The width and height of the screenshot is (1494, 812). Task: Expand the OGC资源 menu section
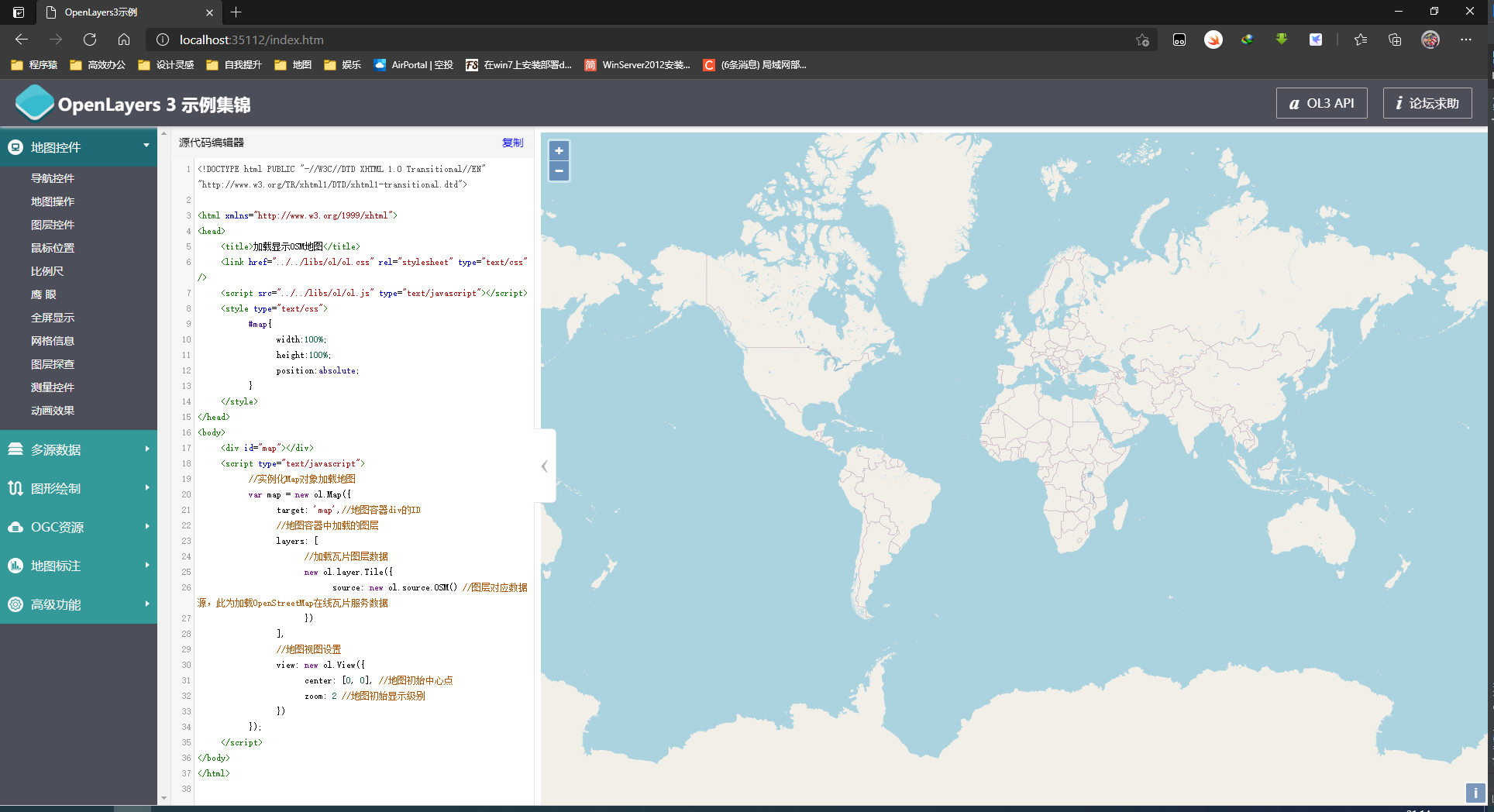pos(78,527)
